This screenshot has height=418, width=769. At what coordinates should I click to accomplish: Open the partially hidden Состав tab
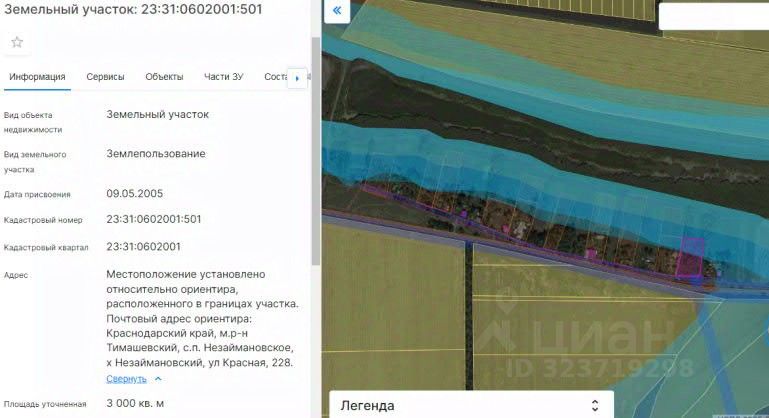coord(276,77)
